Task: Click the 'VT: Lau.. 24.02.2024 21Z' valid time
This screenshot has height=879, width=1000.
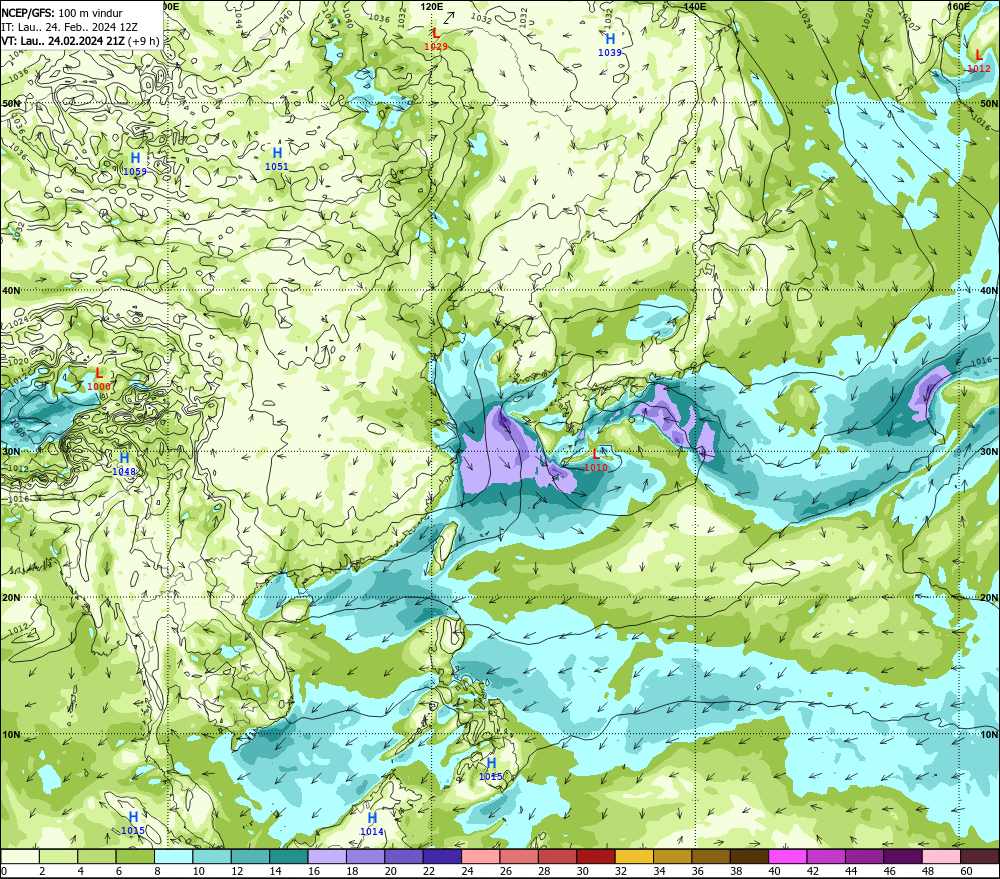Action: tap(63, 41)
